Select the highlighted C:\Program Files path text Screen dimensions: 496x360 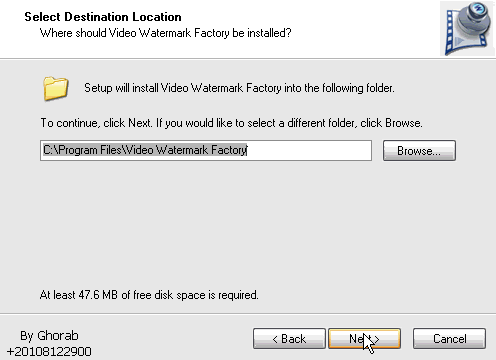click(145, 150)
